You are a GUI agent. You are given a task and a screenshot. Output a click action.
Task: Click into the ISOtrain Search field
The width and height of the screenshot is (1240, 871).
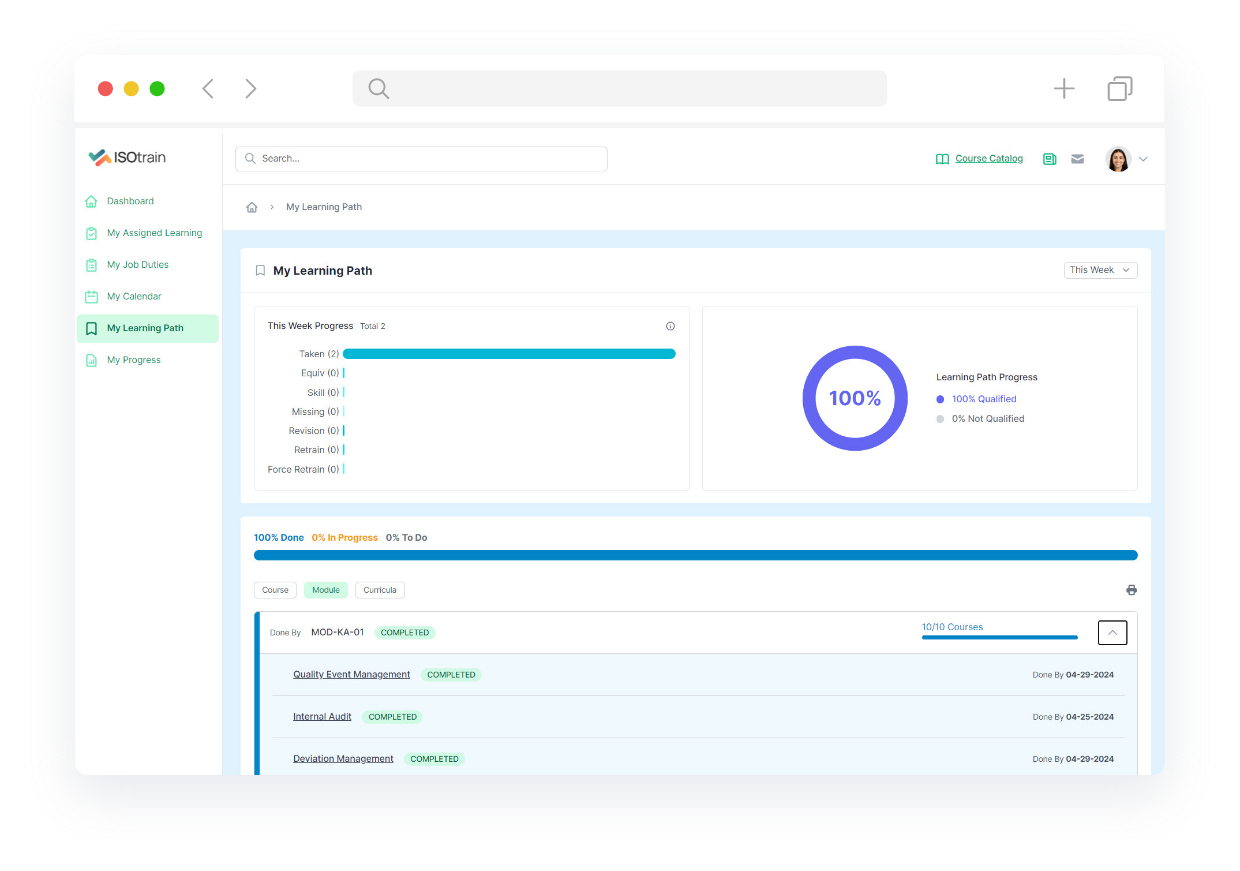421,159
